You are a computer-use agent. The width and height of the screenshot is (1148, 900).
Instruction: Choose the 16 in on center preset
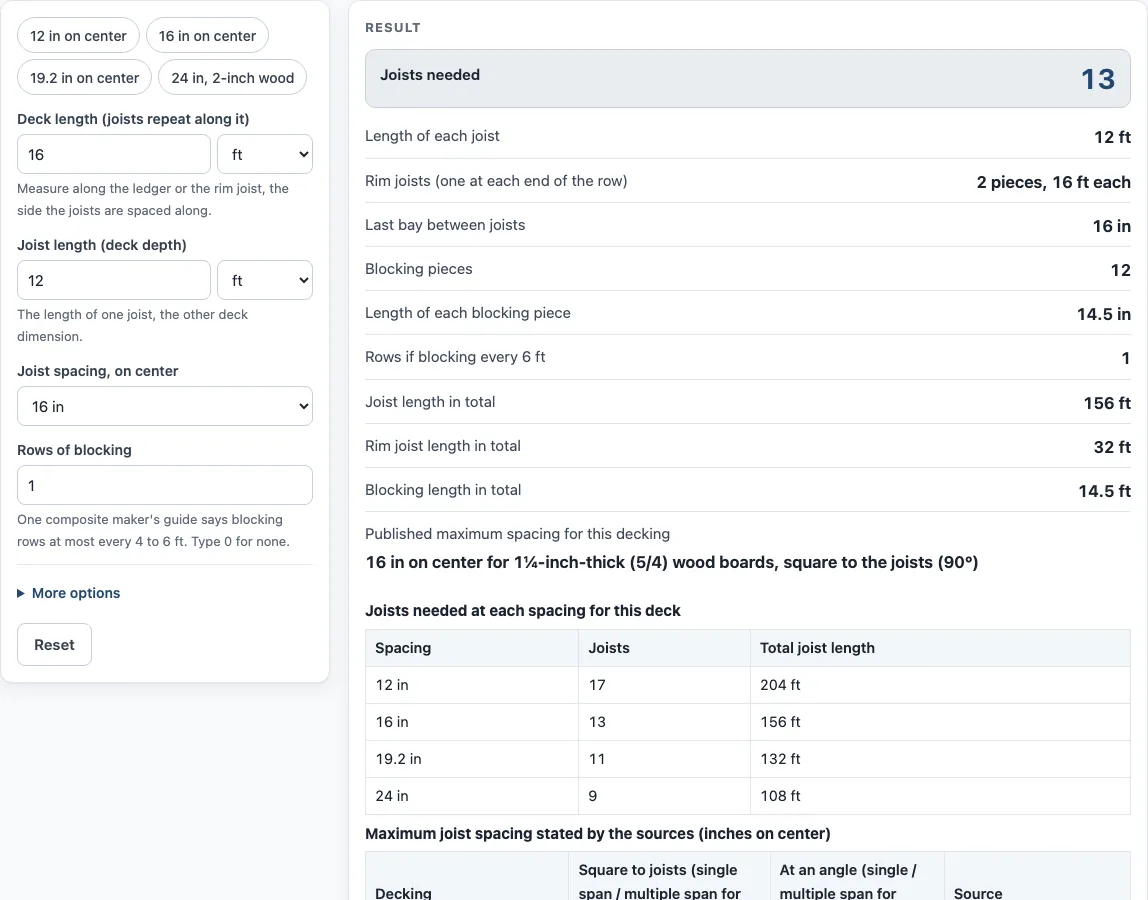tap(207, 36)
